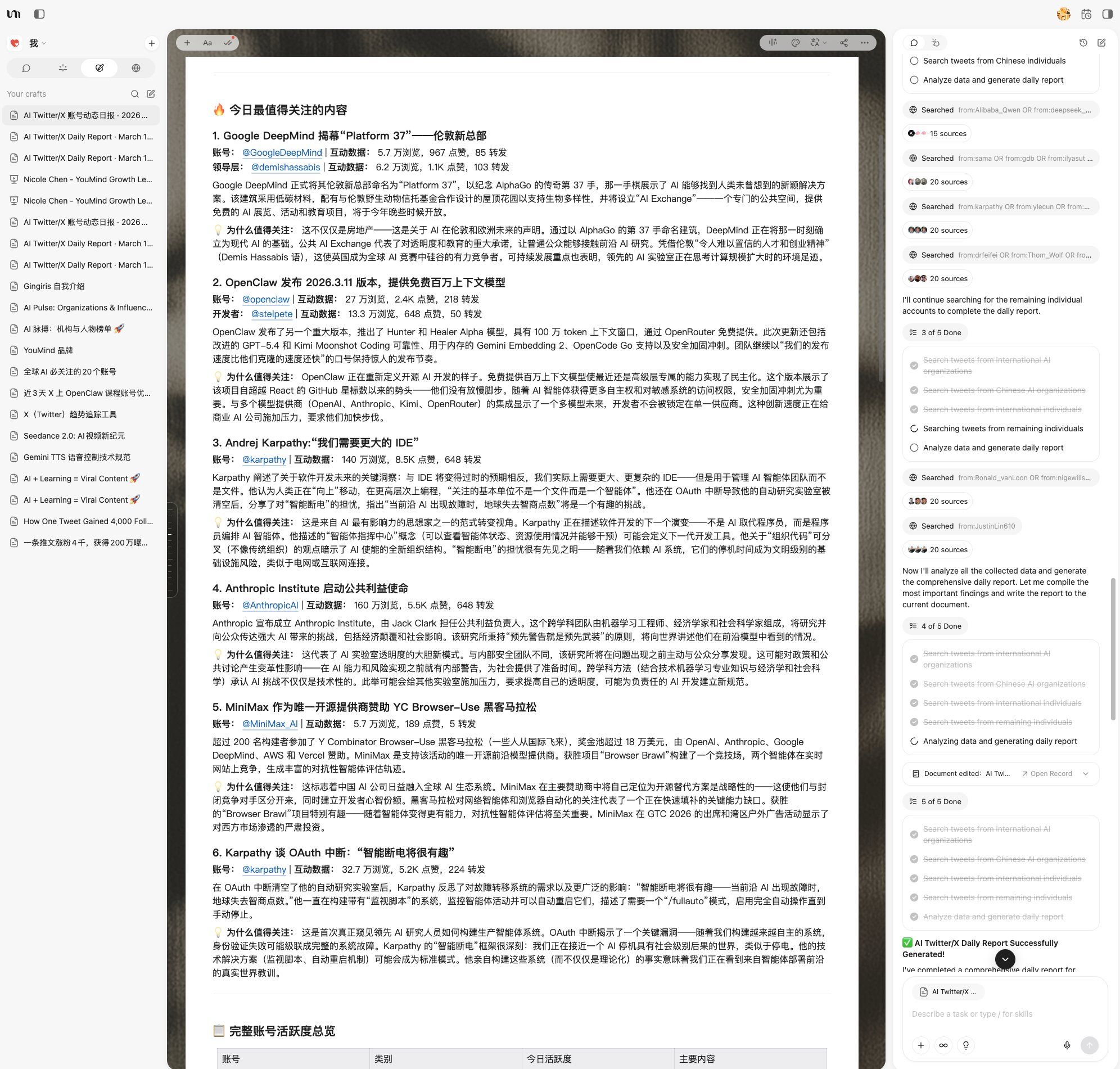Image resolution: width=1120 pixels, height=1069 pixels.
Task: Open the Aa text style icon
Action: (207, 43)
